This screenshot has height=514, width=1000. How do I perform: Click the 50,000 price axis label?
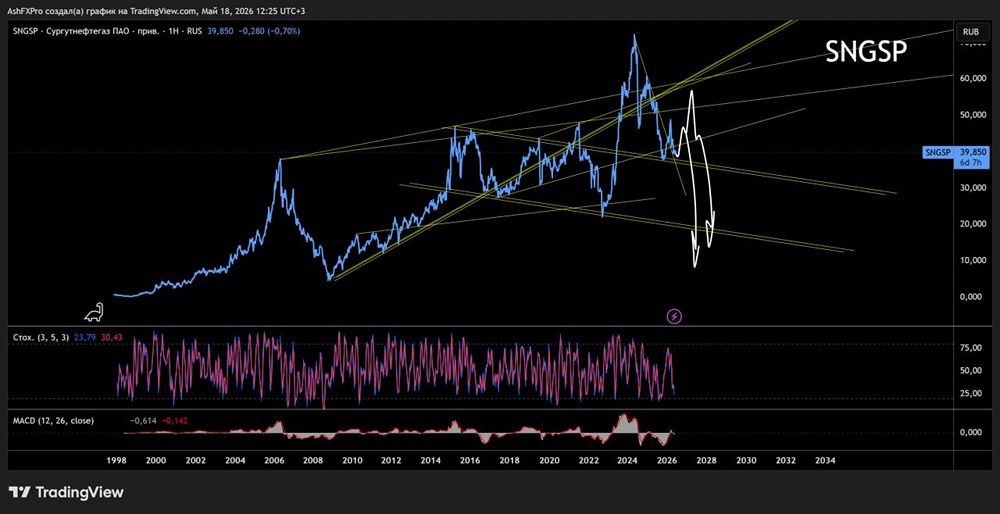tap(974, 115)
